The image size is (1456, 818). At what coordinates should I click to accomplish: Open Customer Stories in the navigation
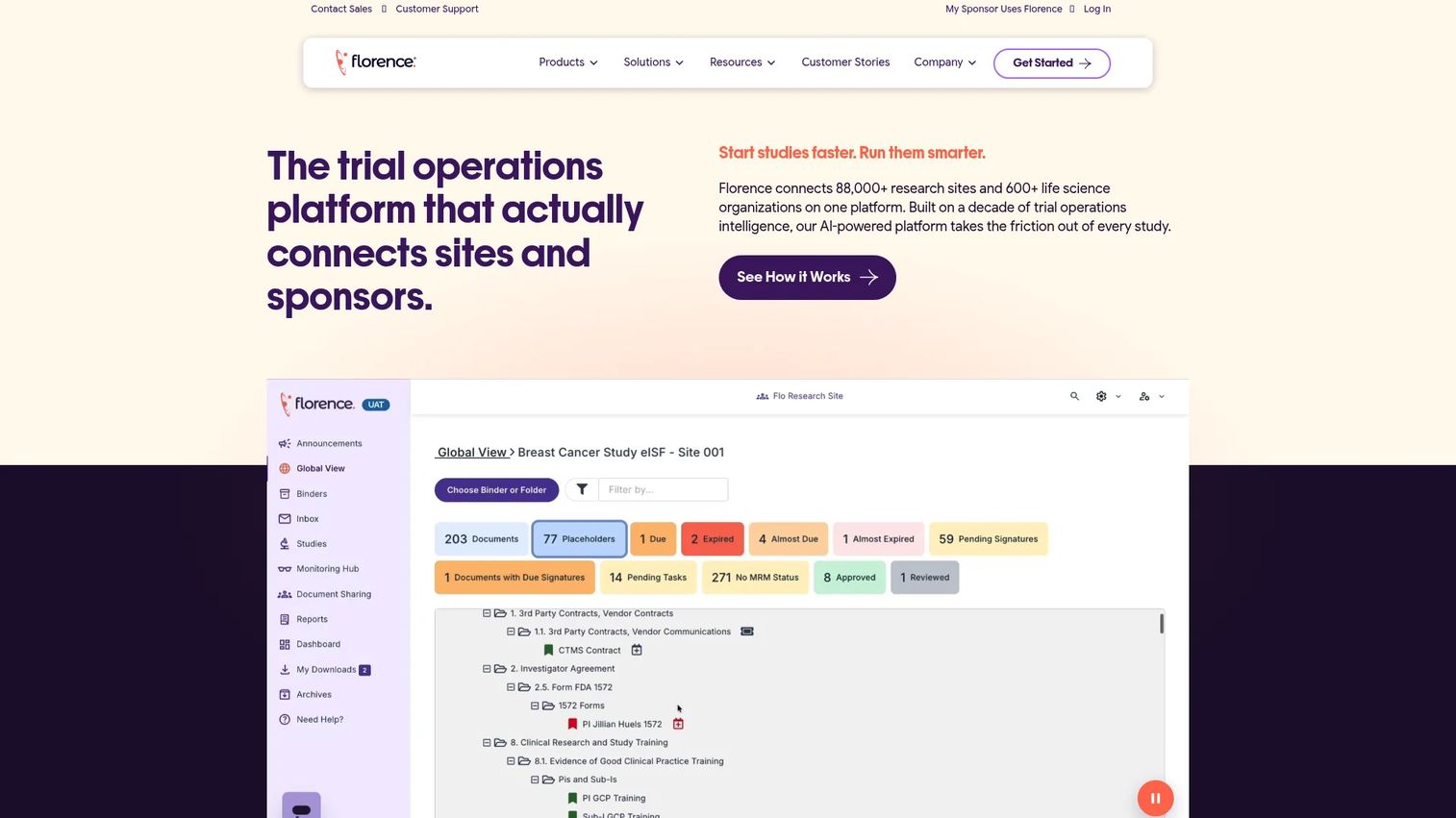point(845,62)
